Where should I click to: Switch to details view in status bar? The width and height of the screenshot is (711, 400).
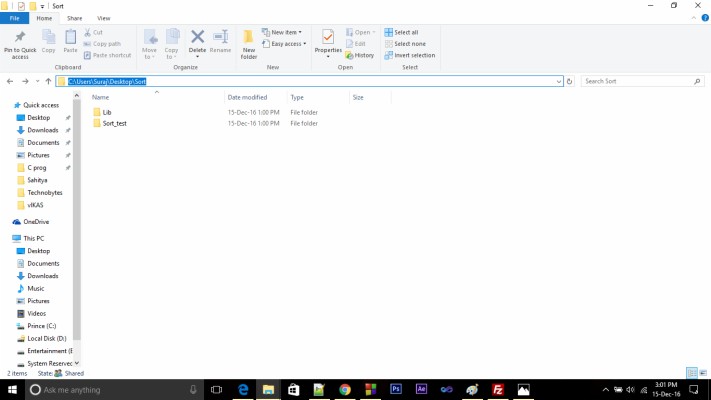pos(691,372)
